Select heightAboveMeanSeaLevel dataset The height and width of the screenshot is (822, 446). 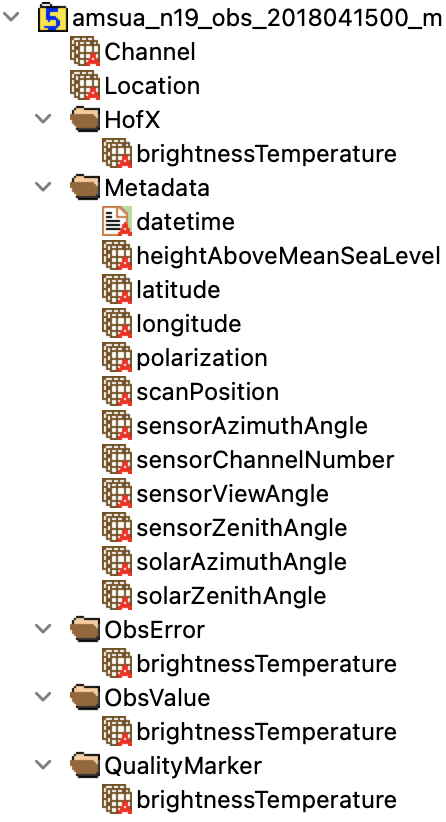click(x=288, y=256)
